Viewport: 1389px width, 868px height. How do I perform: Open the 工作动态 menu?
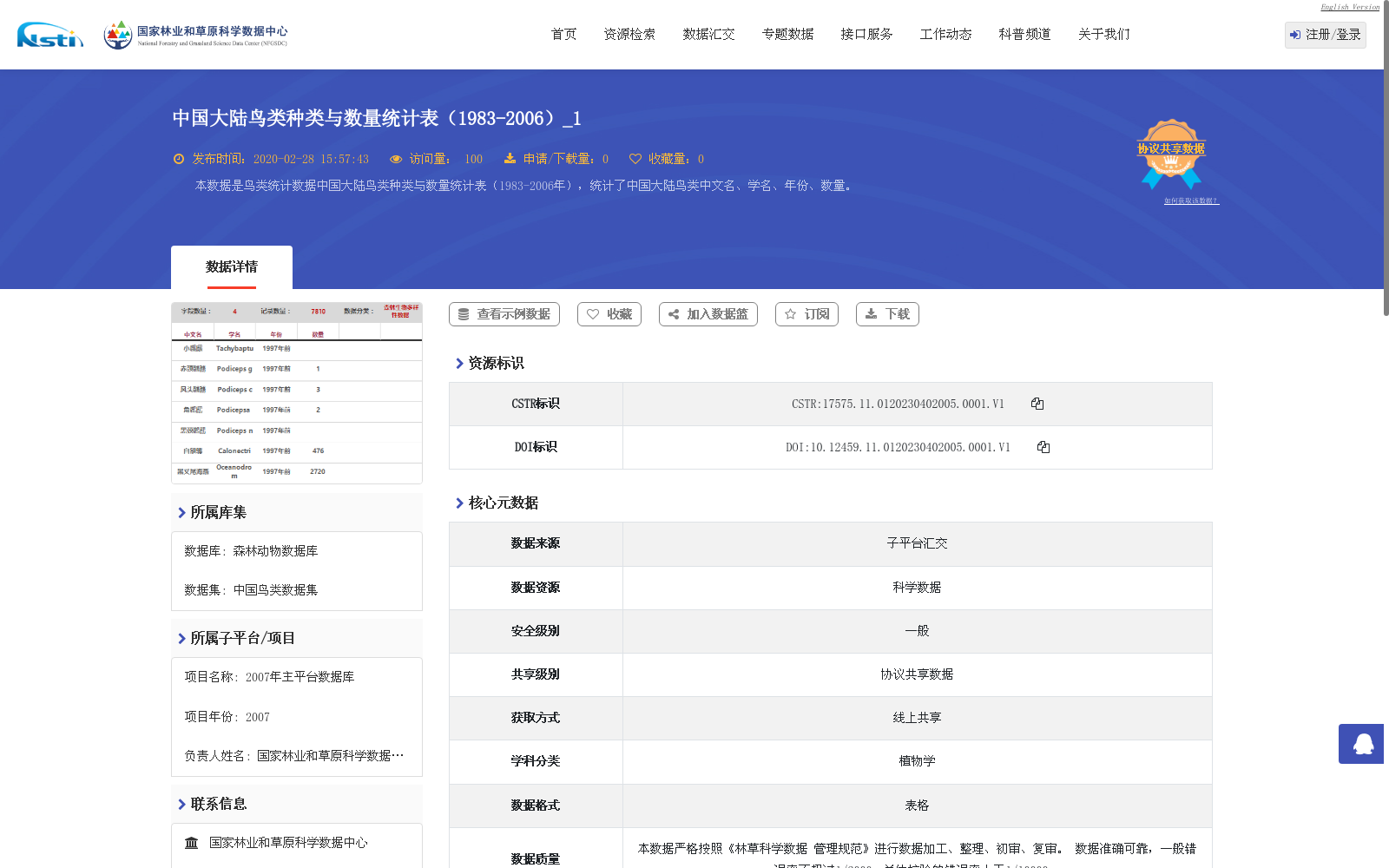pos(945,35)
